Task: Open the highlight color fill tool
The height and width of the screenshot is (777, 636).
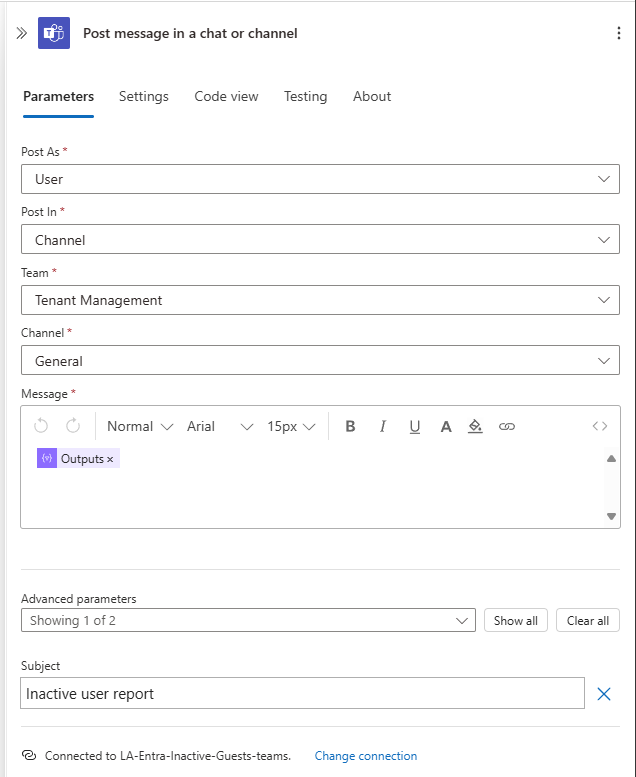Action: click(x=475, y=426)
